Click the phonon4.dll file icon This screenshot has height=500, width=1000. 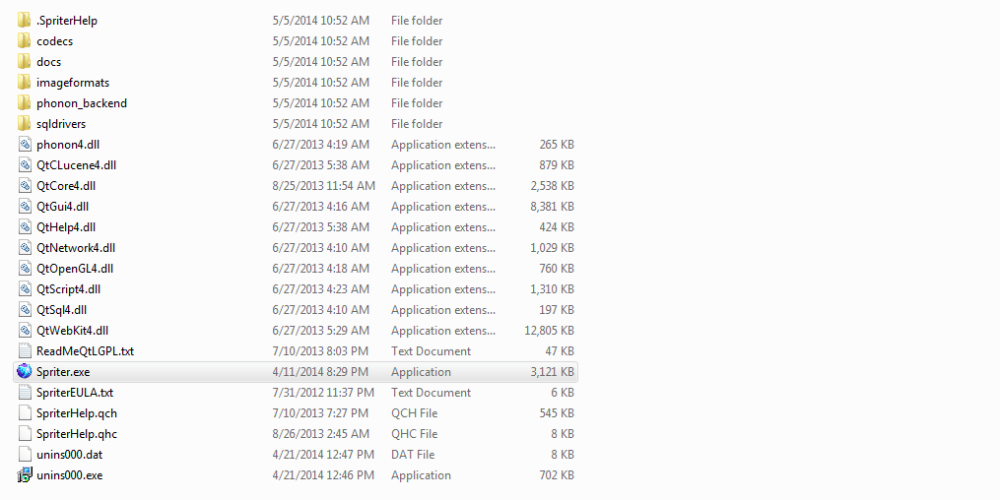(x=24, y=144)
